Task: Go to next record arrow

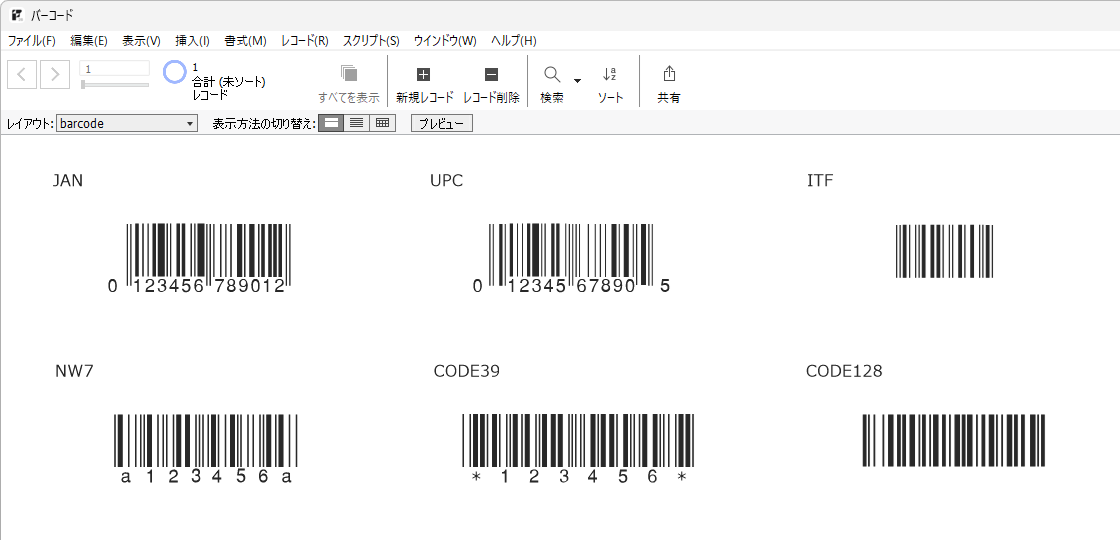Action: click(55, 74)
